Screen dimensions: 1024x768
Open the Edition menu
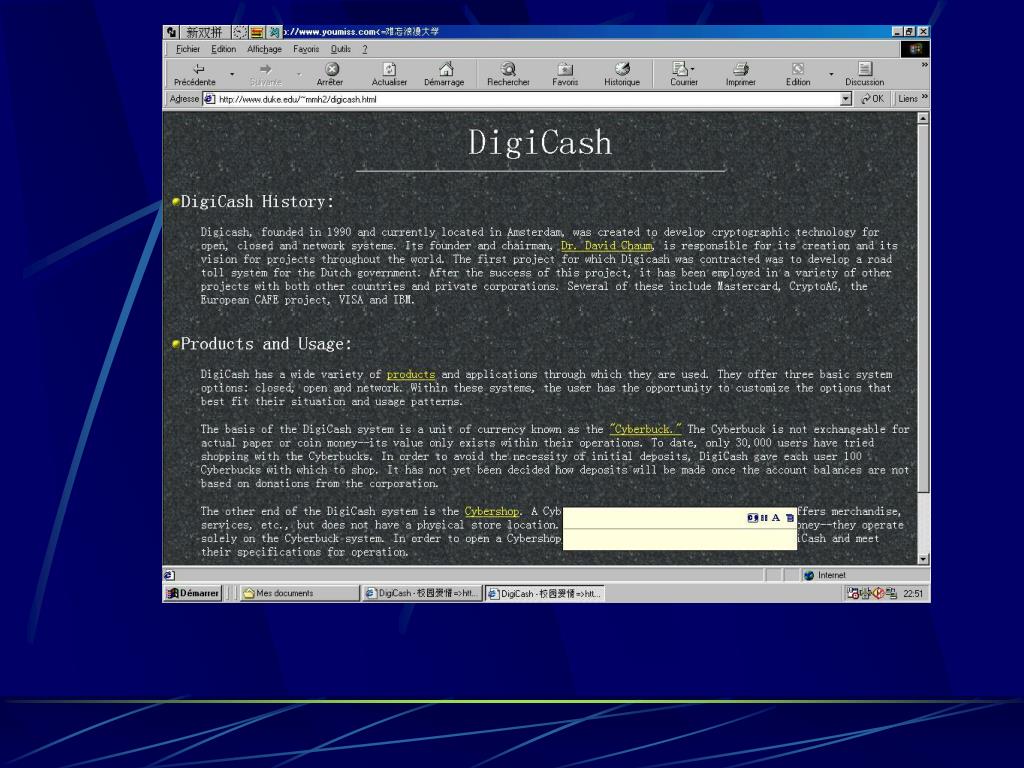[x=223, y=49]
